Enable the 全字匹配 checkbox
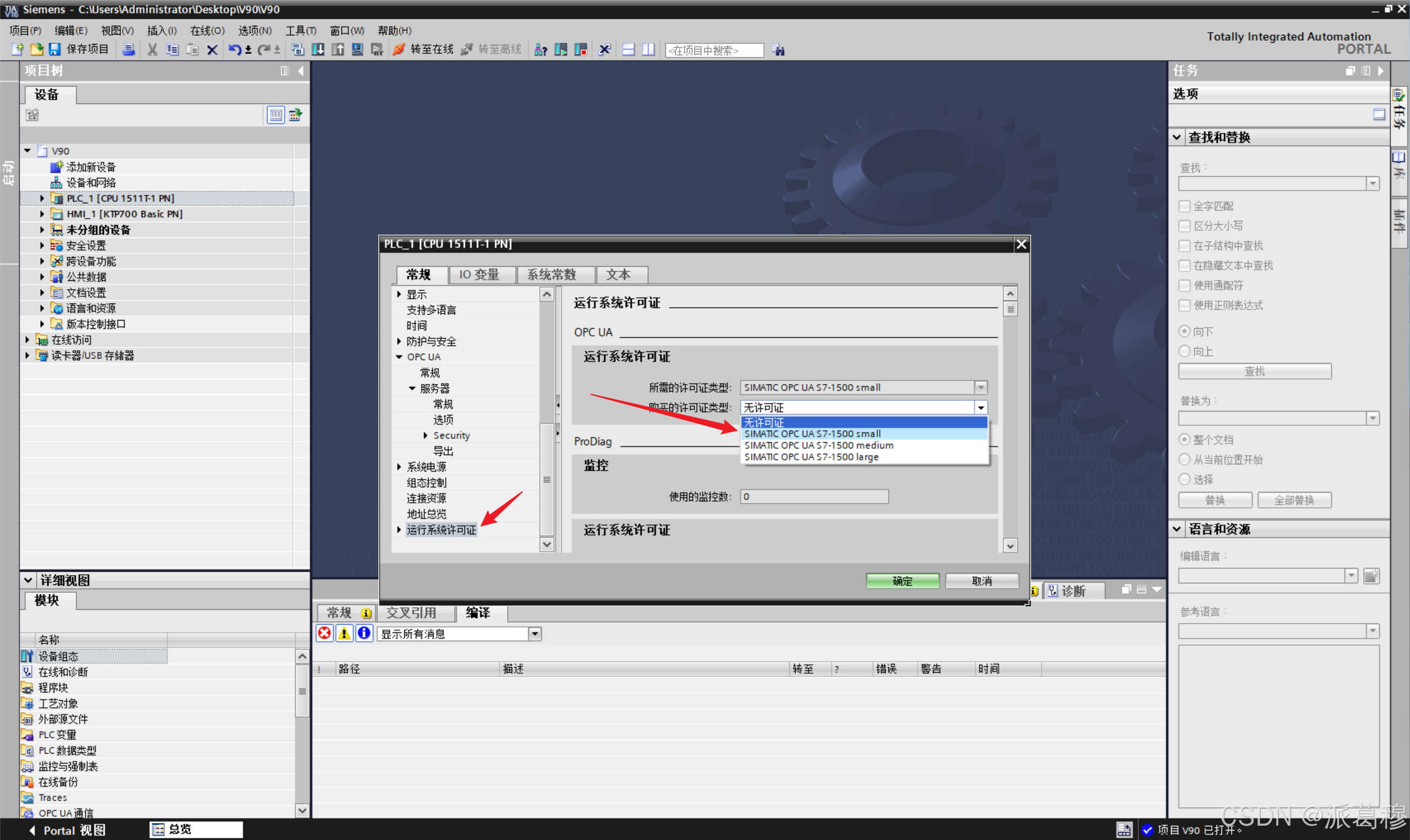The width and height of the screenshot is (1410, 840). tap(1184, 206)
